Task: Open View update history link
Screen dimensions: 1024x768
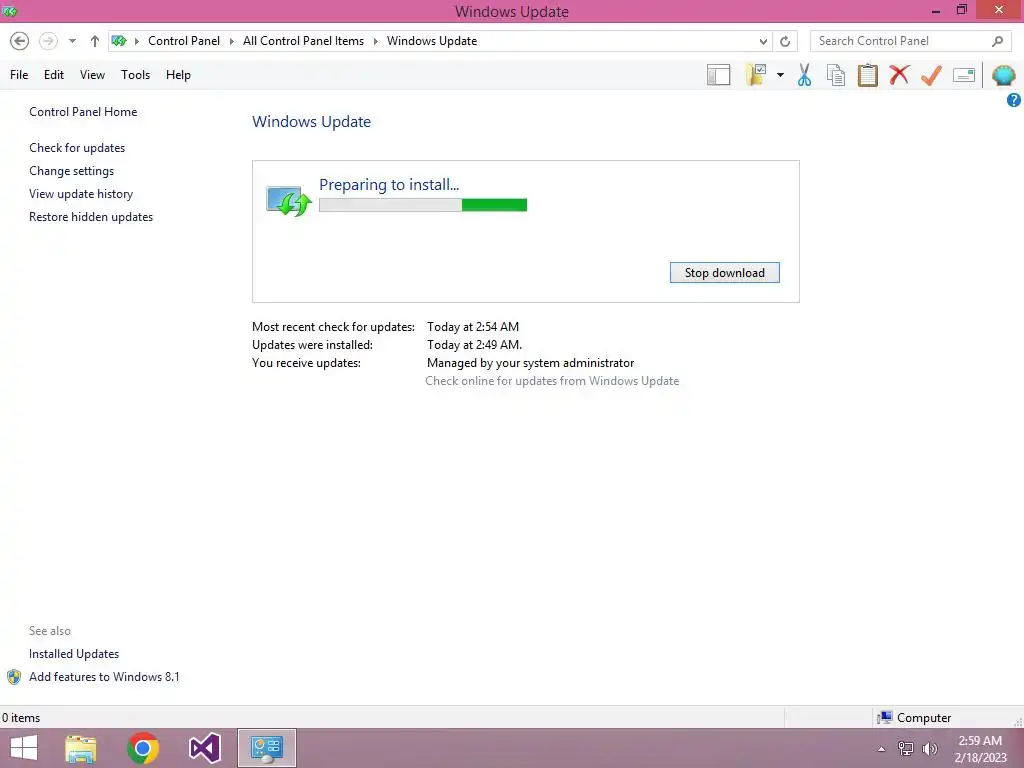Action: coord(81,194)
